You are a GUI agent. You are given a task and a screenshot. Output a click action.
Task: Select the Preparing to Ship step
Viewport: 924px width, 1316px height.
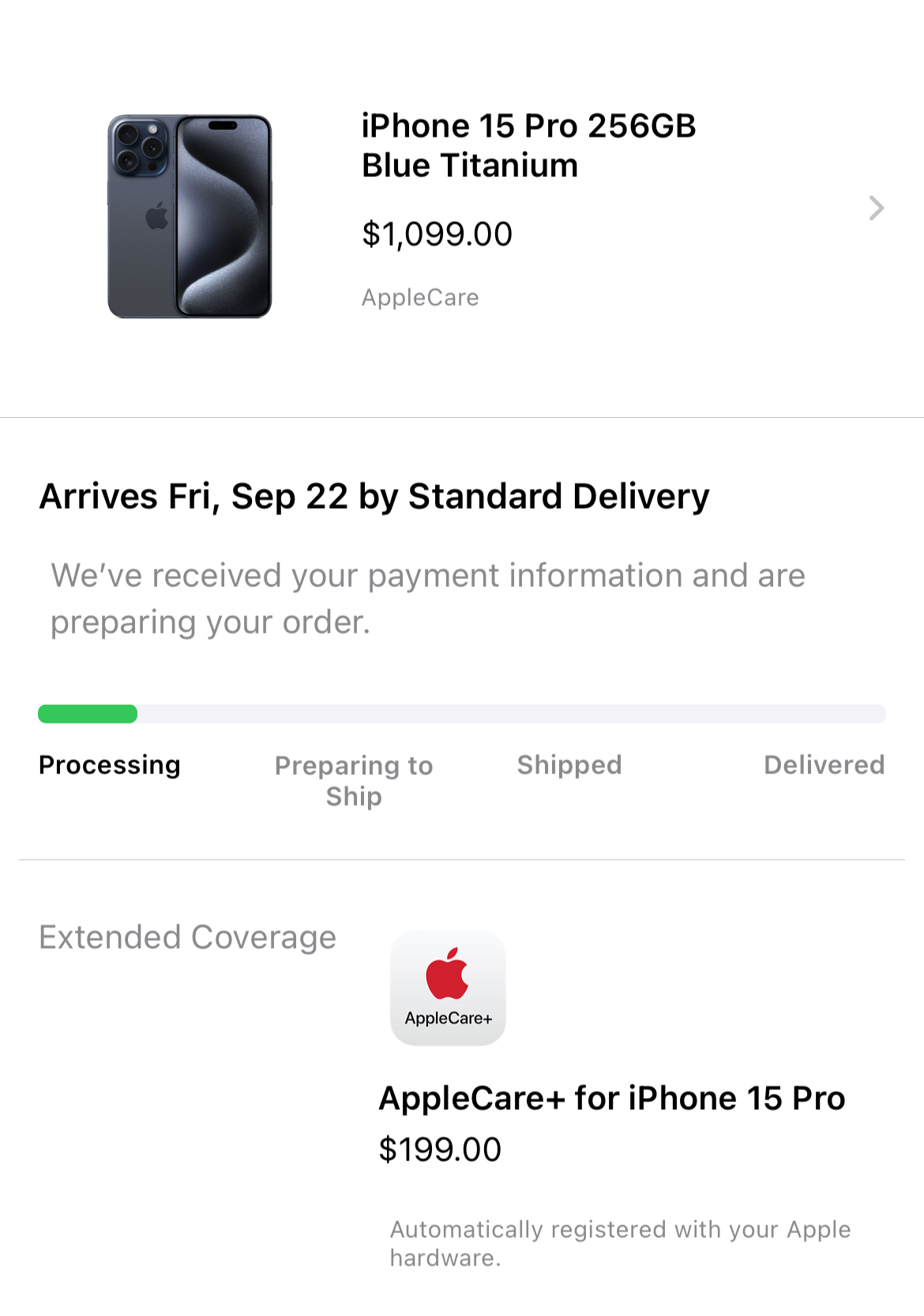(x=354, y=780)
